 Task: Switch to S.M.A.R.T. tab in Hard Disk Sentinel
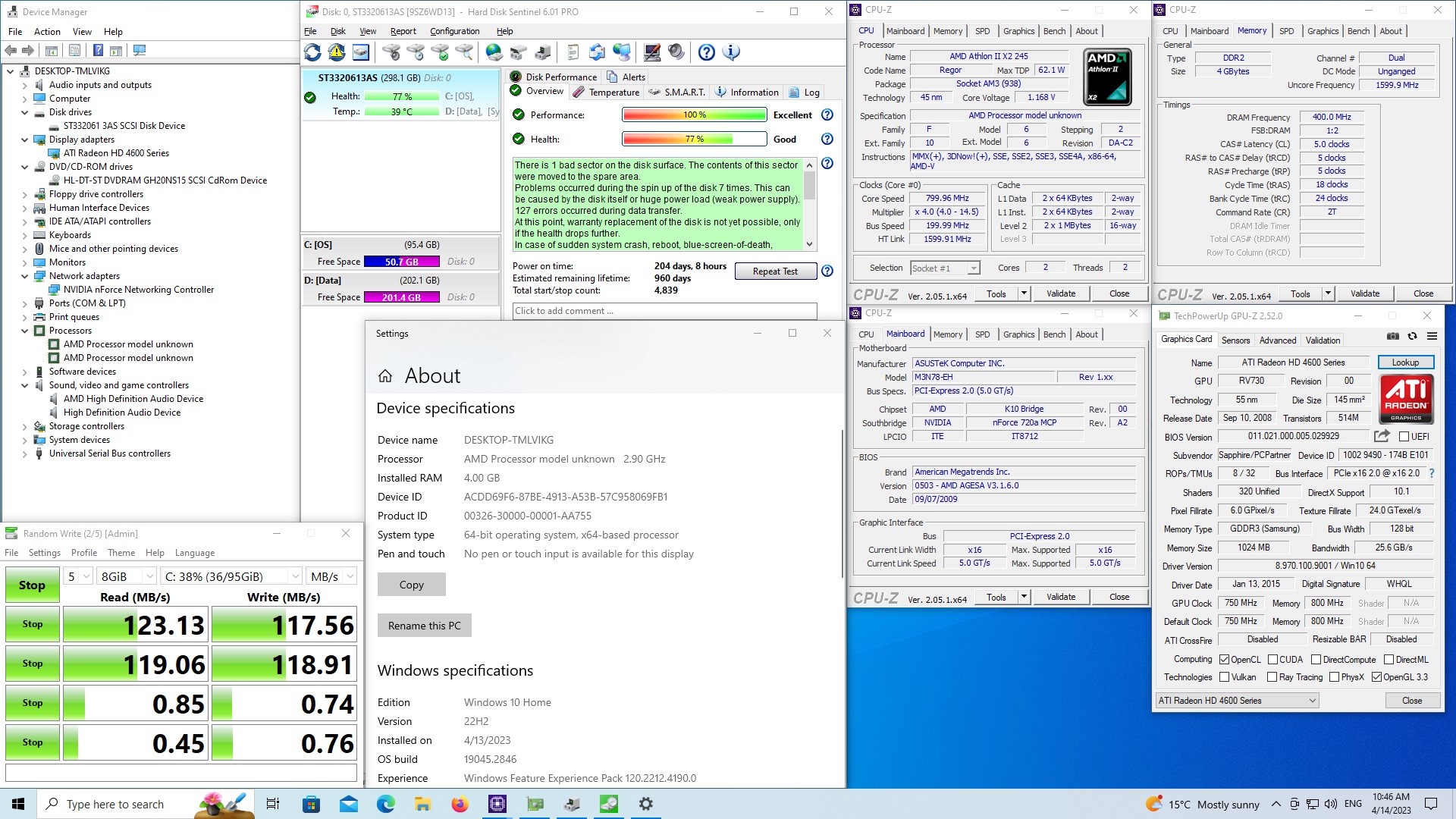(x=677, y=93)
